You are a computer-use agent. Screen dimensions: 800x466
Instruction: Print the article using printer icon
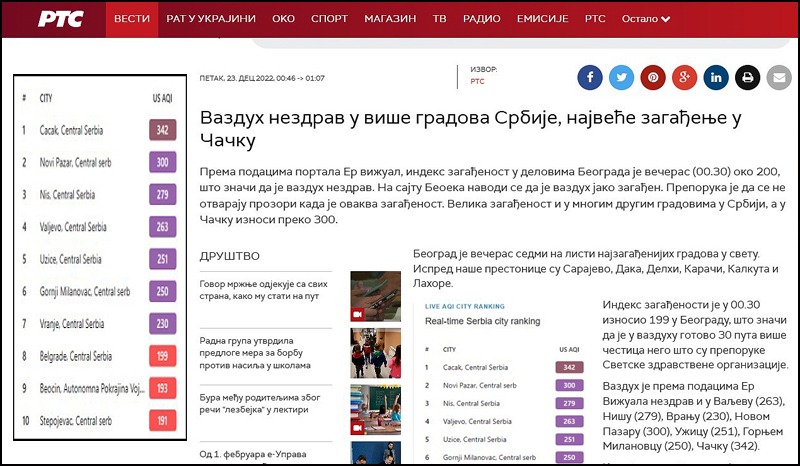[x=747, y=78]
